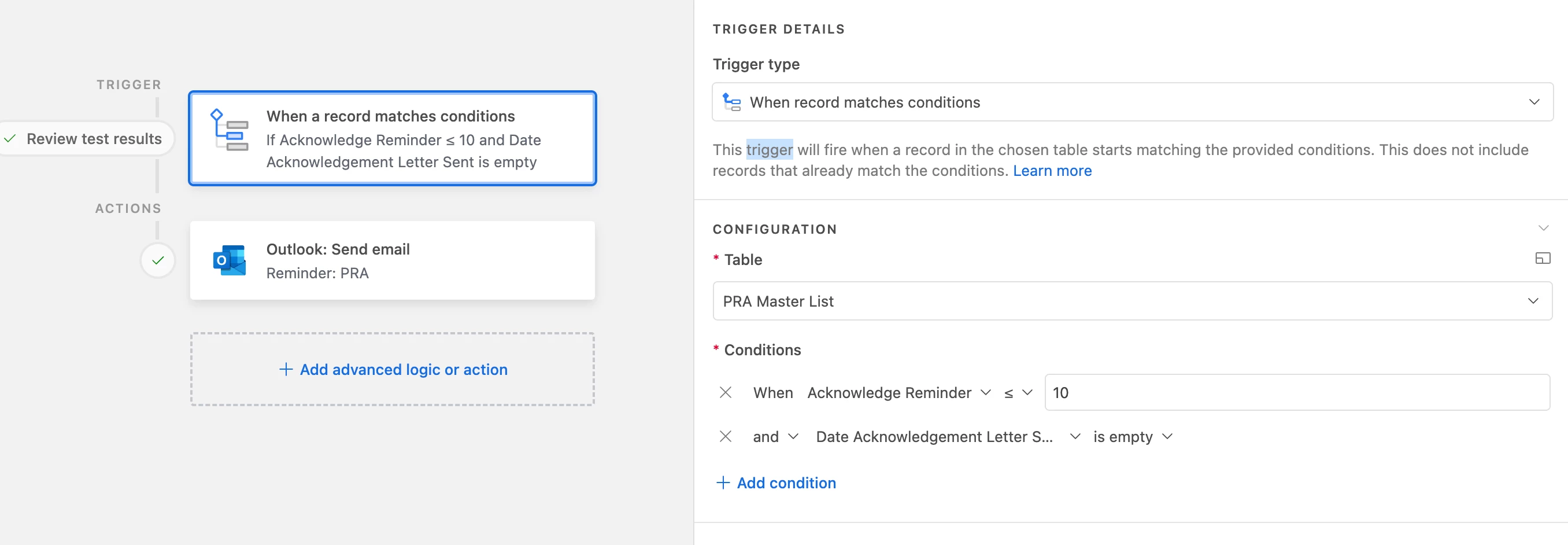Viewport: 1568px width, 545px height.
Task: Open the 'is empty' operator dropdown
Action: (1132, 437)
